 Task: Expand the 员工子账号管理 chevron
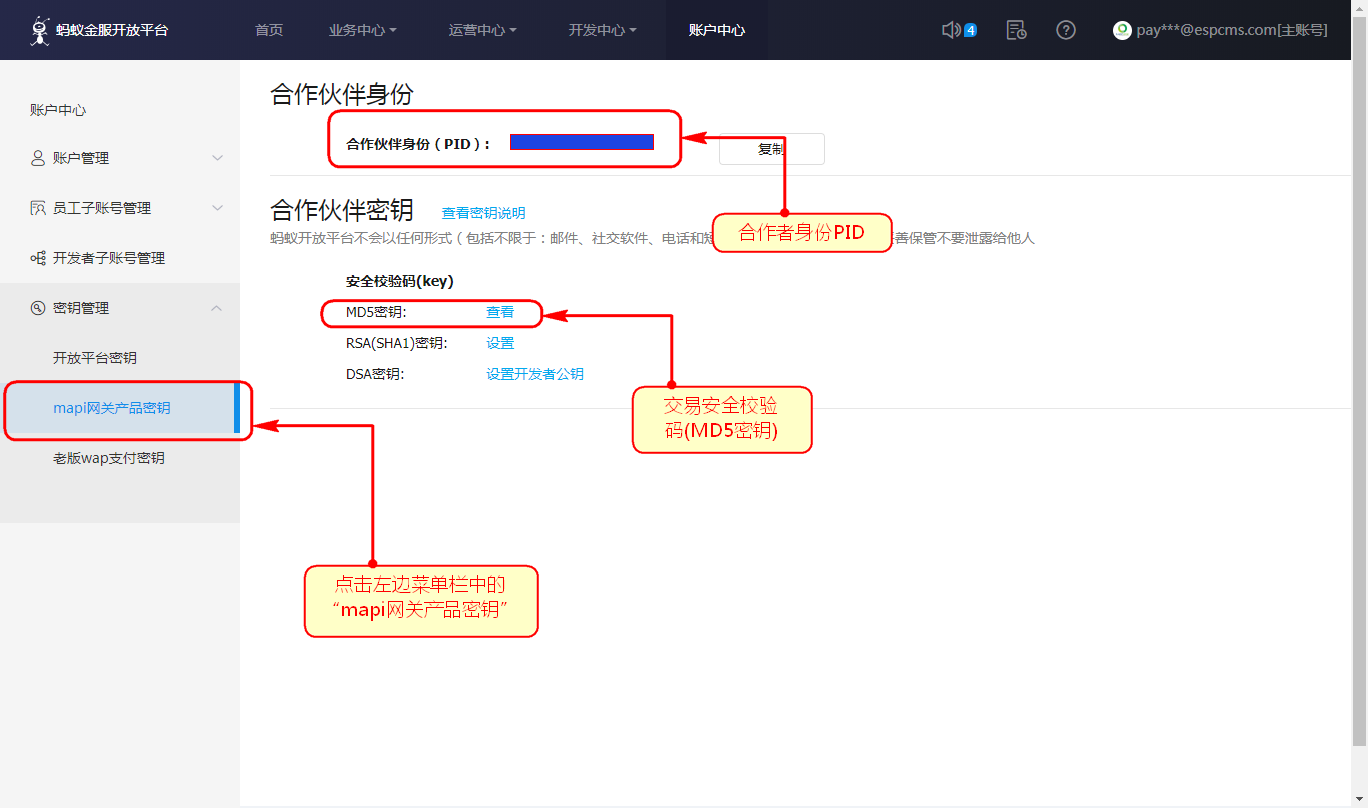(x=217, y=208)
